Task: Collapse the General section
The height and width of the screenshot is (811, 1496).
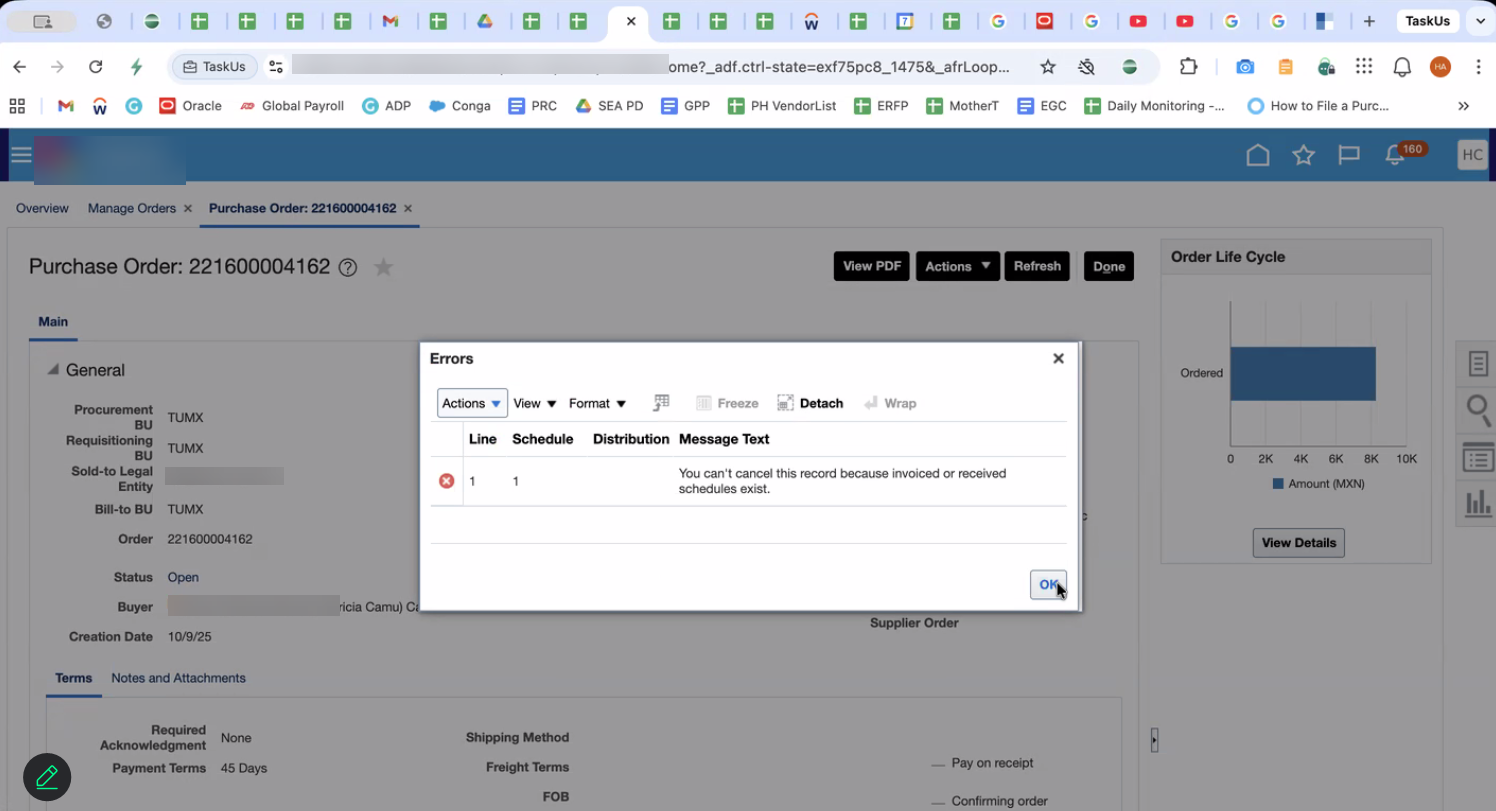Action: [x=52, y=370]
